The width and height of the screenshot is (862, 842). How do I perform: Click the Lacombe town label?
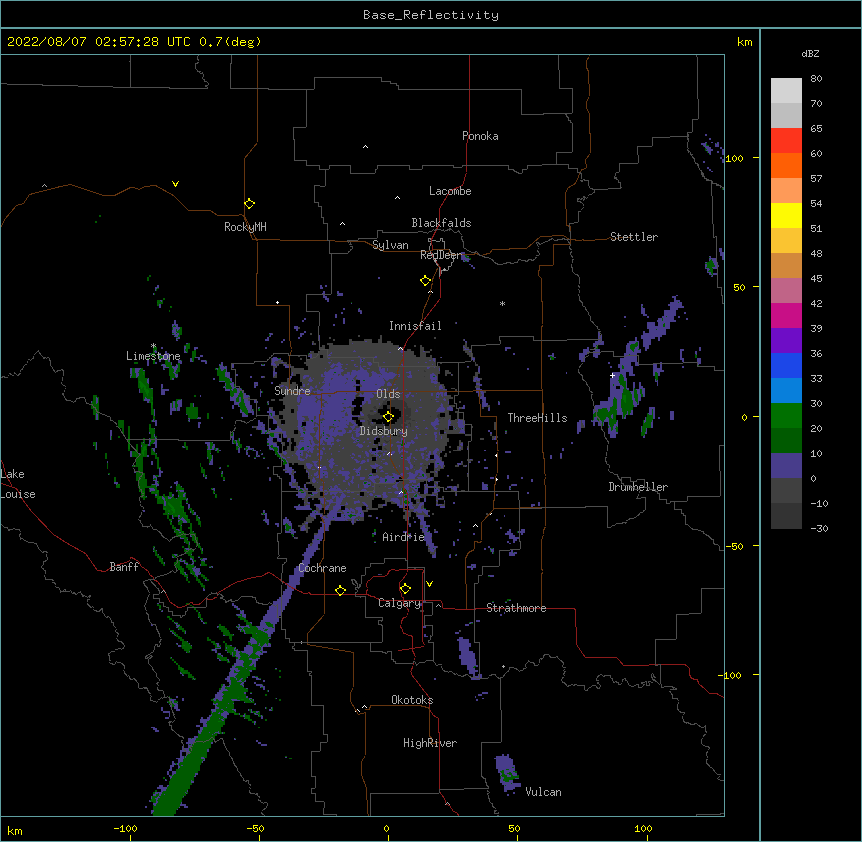[x=450, y=191]
